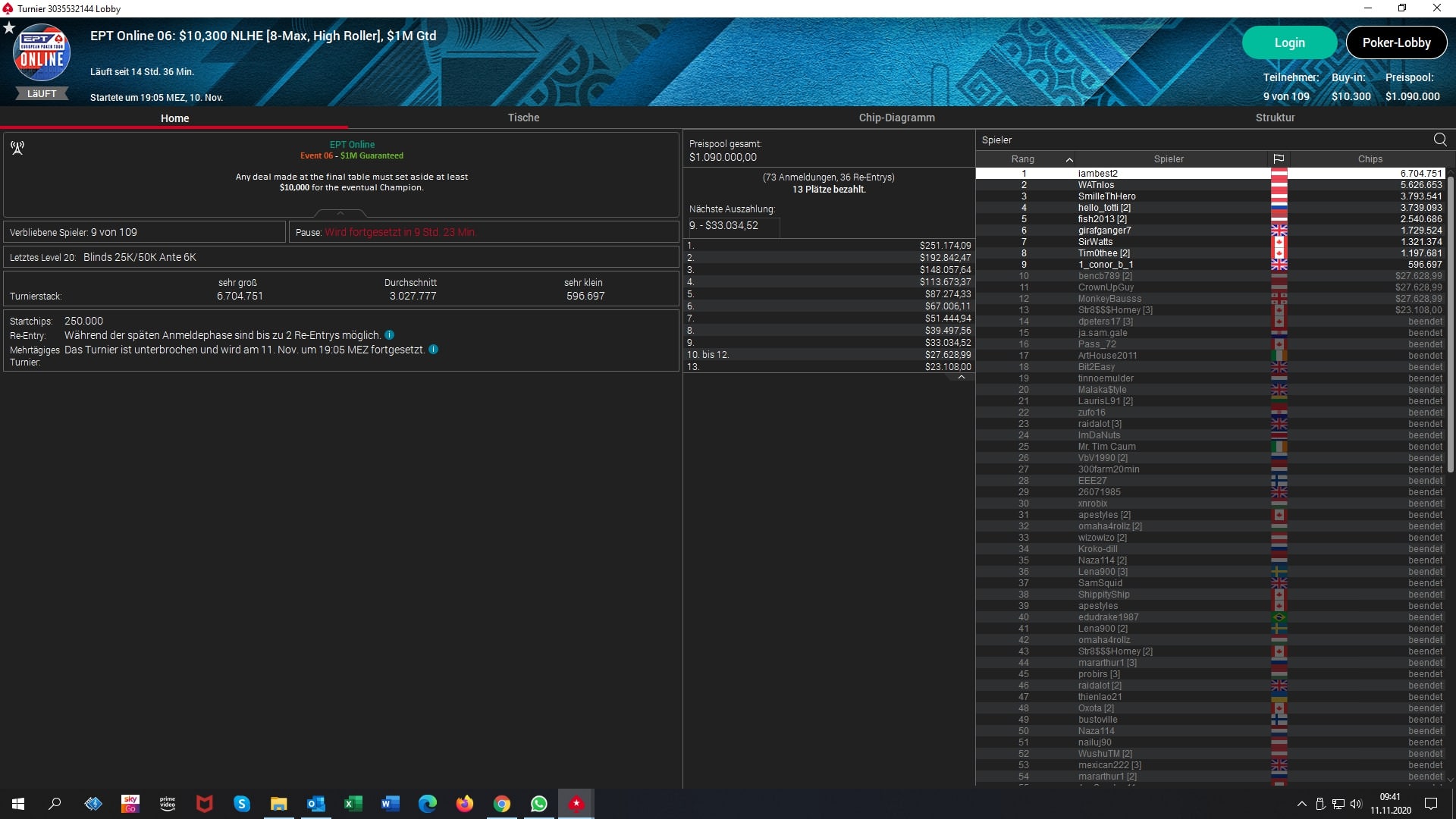This screenshot has height=819, width=1456.
Task: Click the broadcast antenna icon
Action: [17, 147]
